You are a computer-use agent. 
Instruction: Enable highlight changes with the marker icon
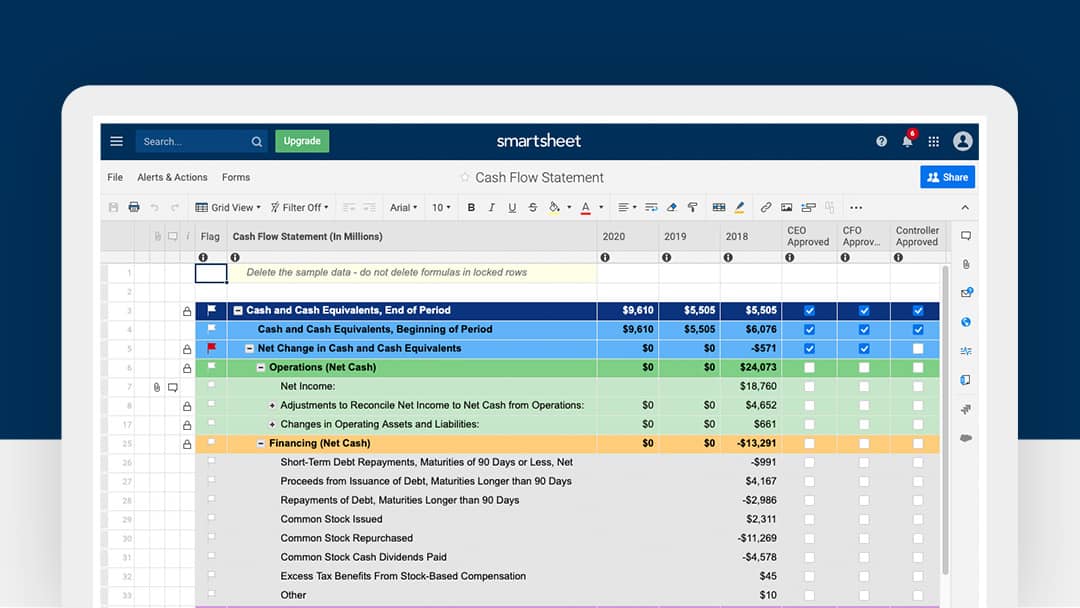[738, 207]
